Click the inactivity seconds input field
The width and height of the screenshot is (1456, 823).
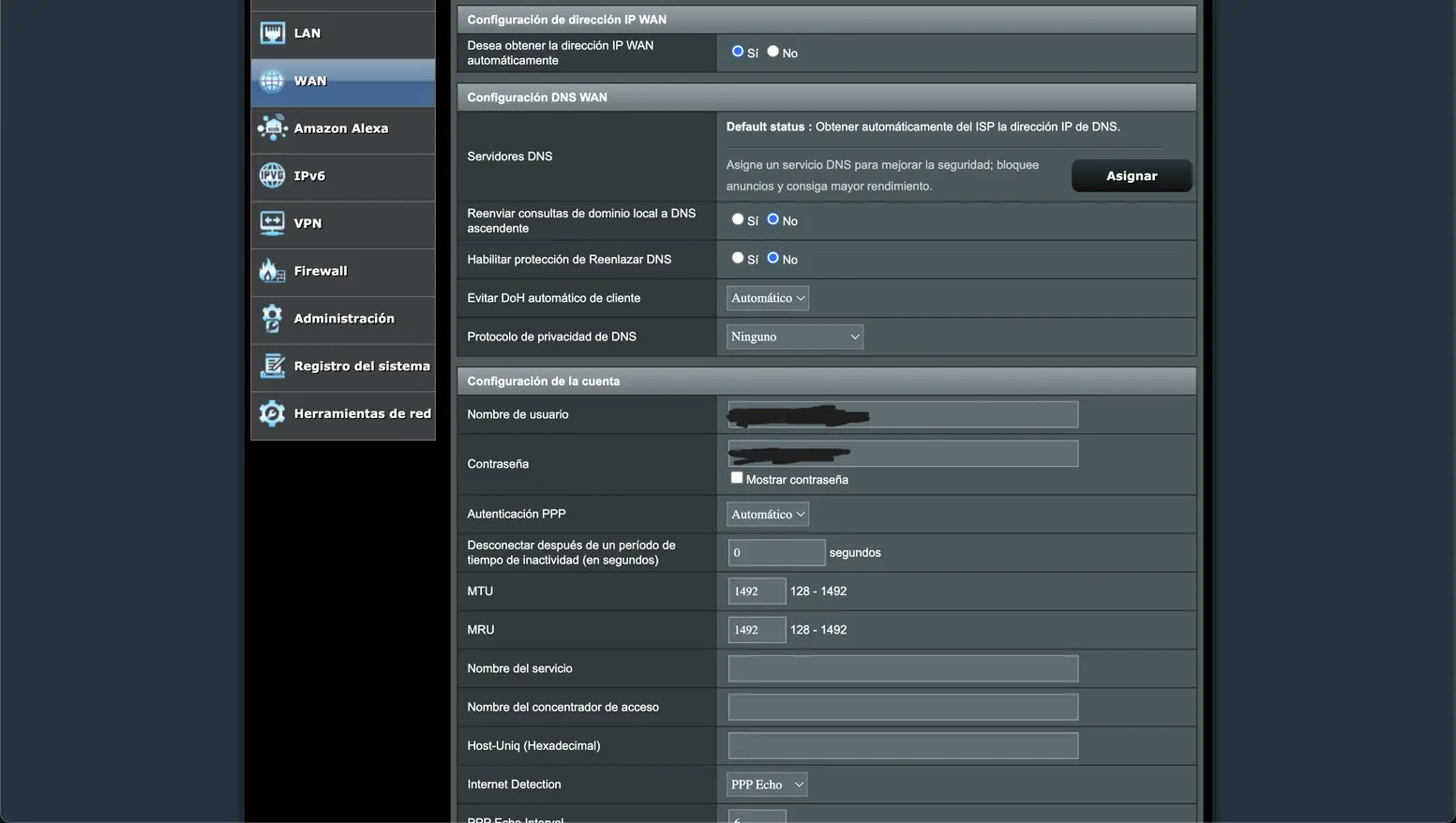coord(776,552)
